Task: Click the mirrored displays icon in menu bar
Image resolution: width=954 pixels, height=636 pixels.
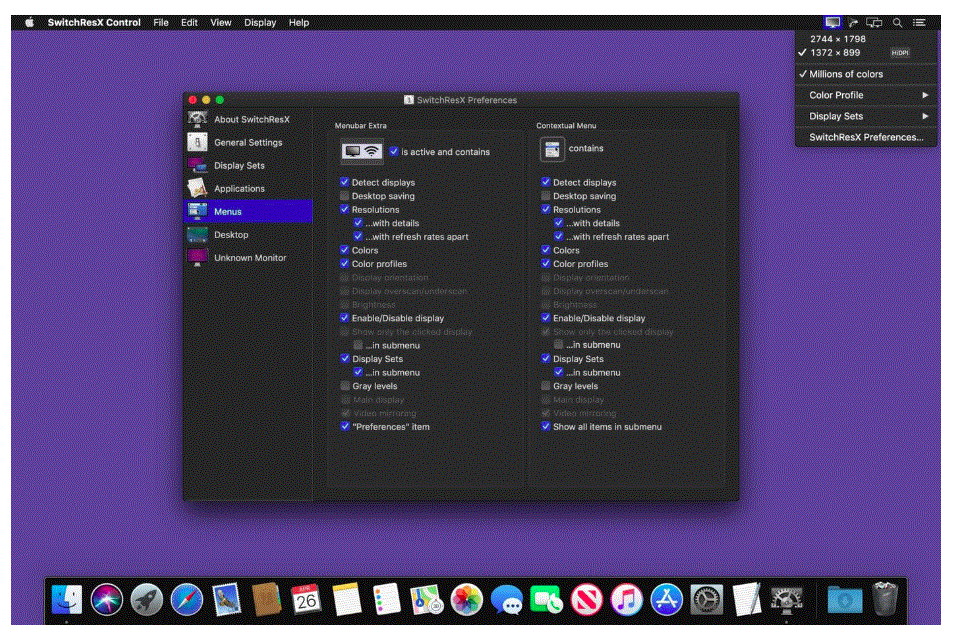Action: click(874, 23)
